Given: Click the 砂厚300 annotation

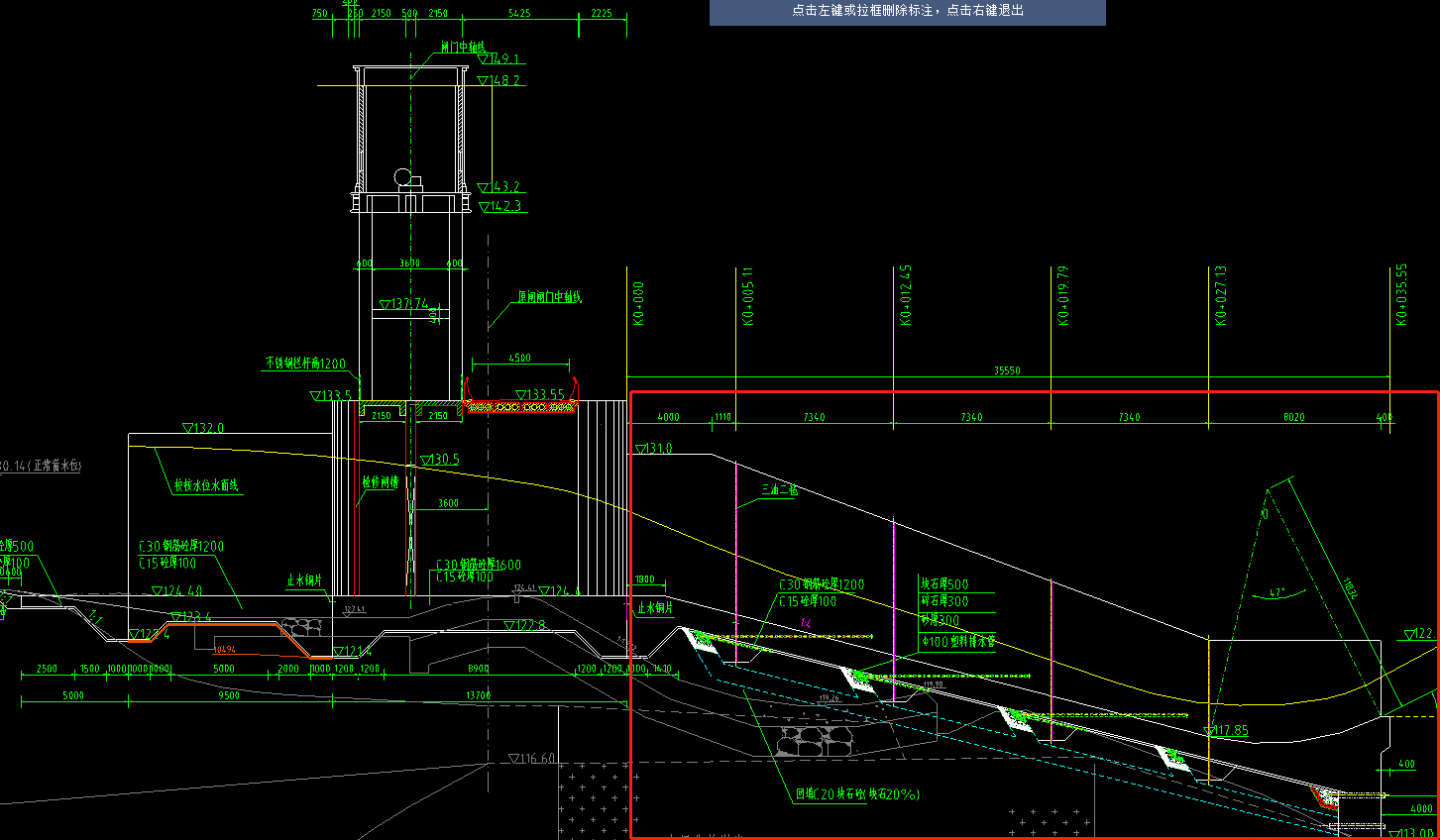Looking at the screenshot, I should point(940,620).
